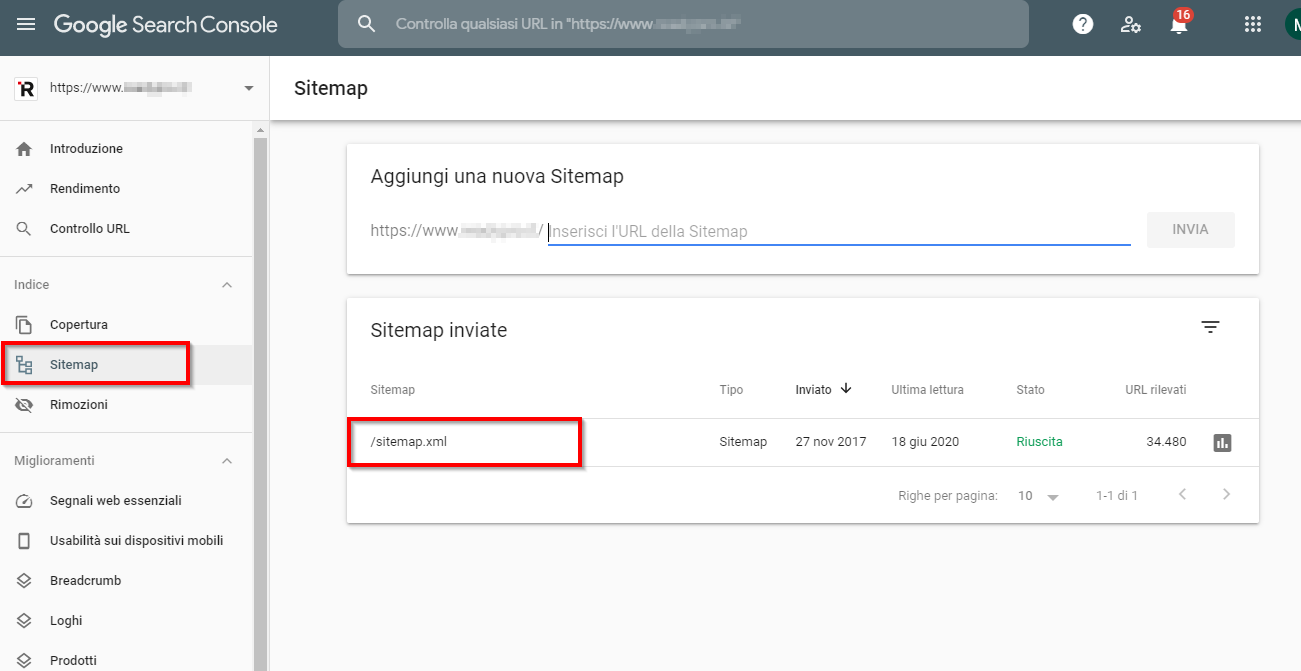Viewport: 1301px width, 671px height.
Task: Open the filter for submitted sitemaps
Action: coord(1210,327)
